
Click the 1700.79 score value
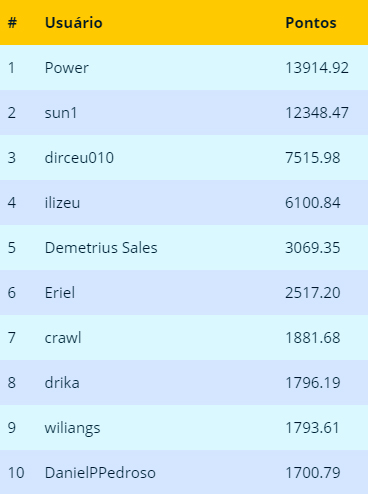click(x=313, y=473)
